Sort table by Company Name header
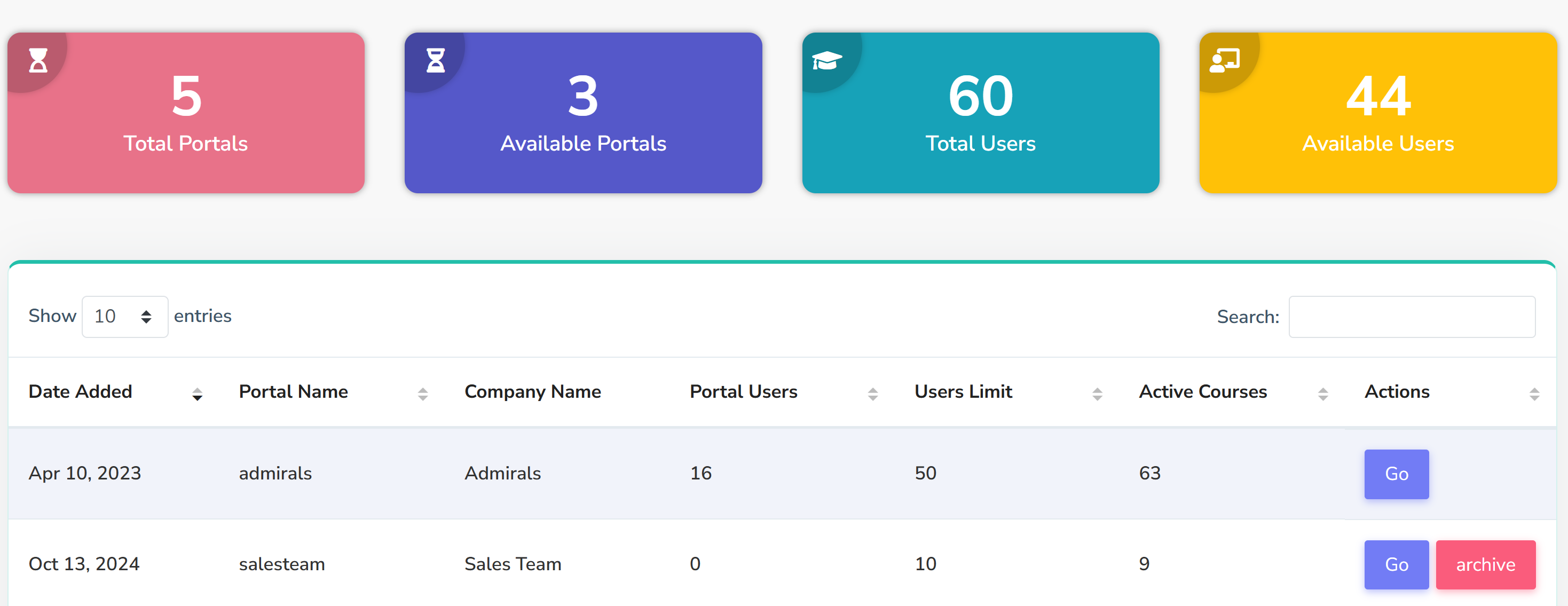This screenshot has height=606, width=1568. (x=533, y=391)
